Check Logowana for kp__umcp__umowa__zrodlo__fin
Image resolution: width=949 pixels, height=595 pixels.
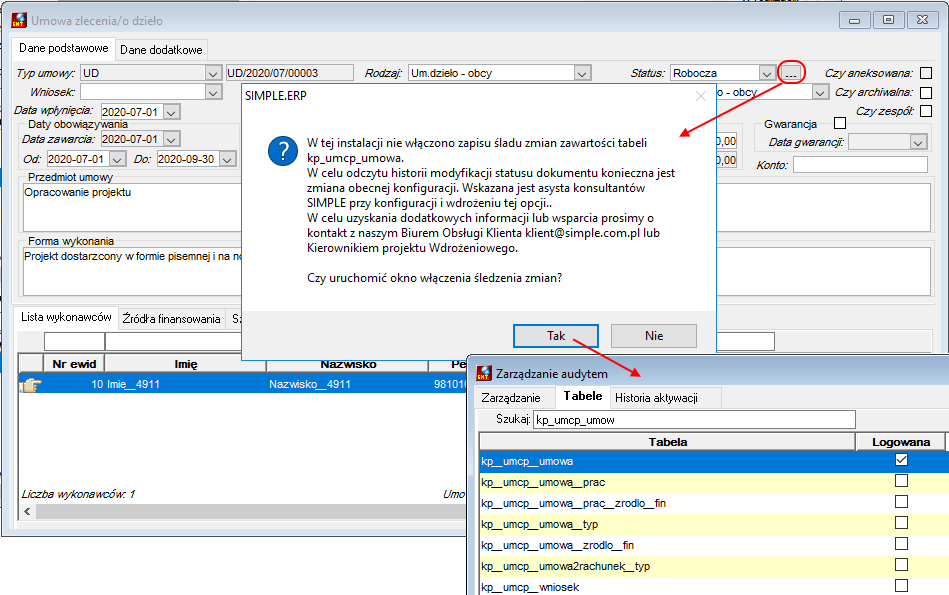(x=901, y=544)
